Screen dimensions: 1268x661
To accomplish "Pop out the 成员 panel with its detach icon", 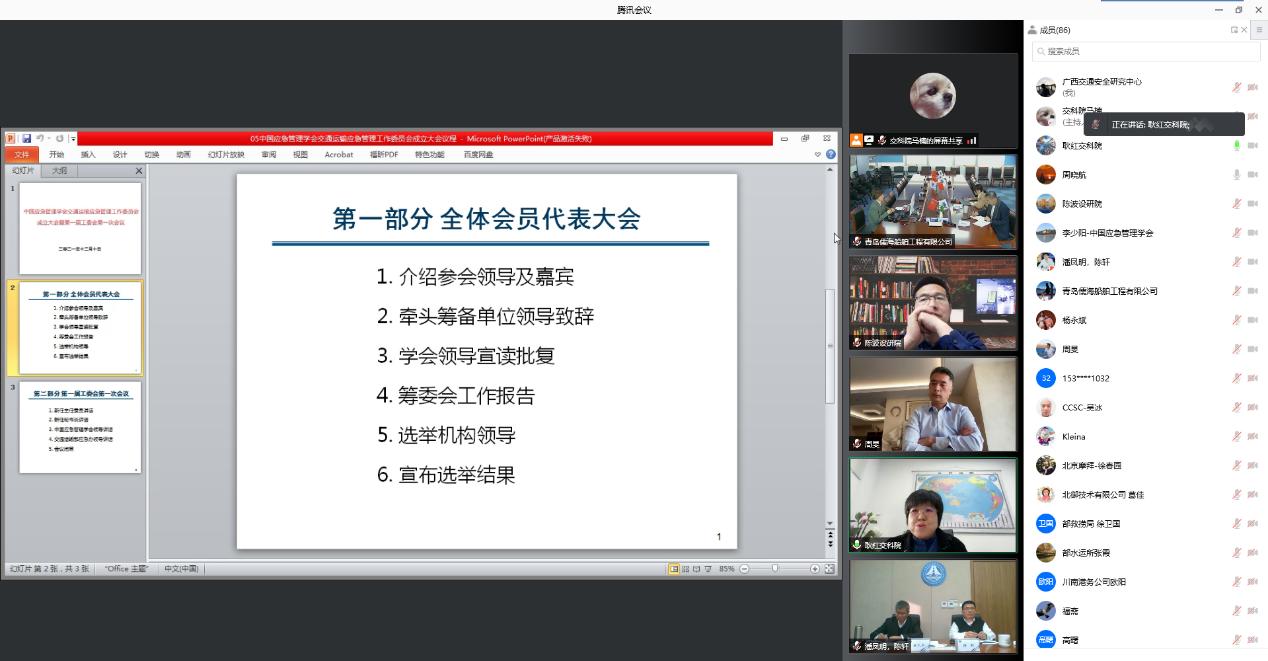I will (1233, 29).
